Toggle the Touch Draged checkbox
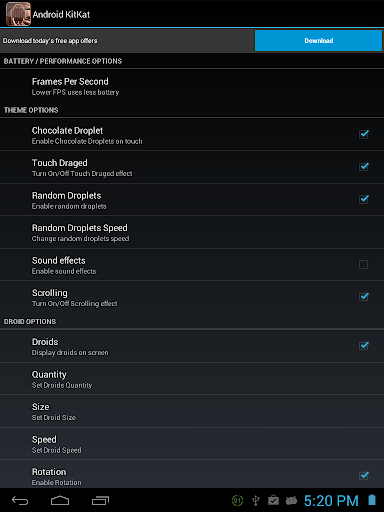This screenshot has height=512, width=384. [x=364, y=167]
